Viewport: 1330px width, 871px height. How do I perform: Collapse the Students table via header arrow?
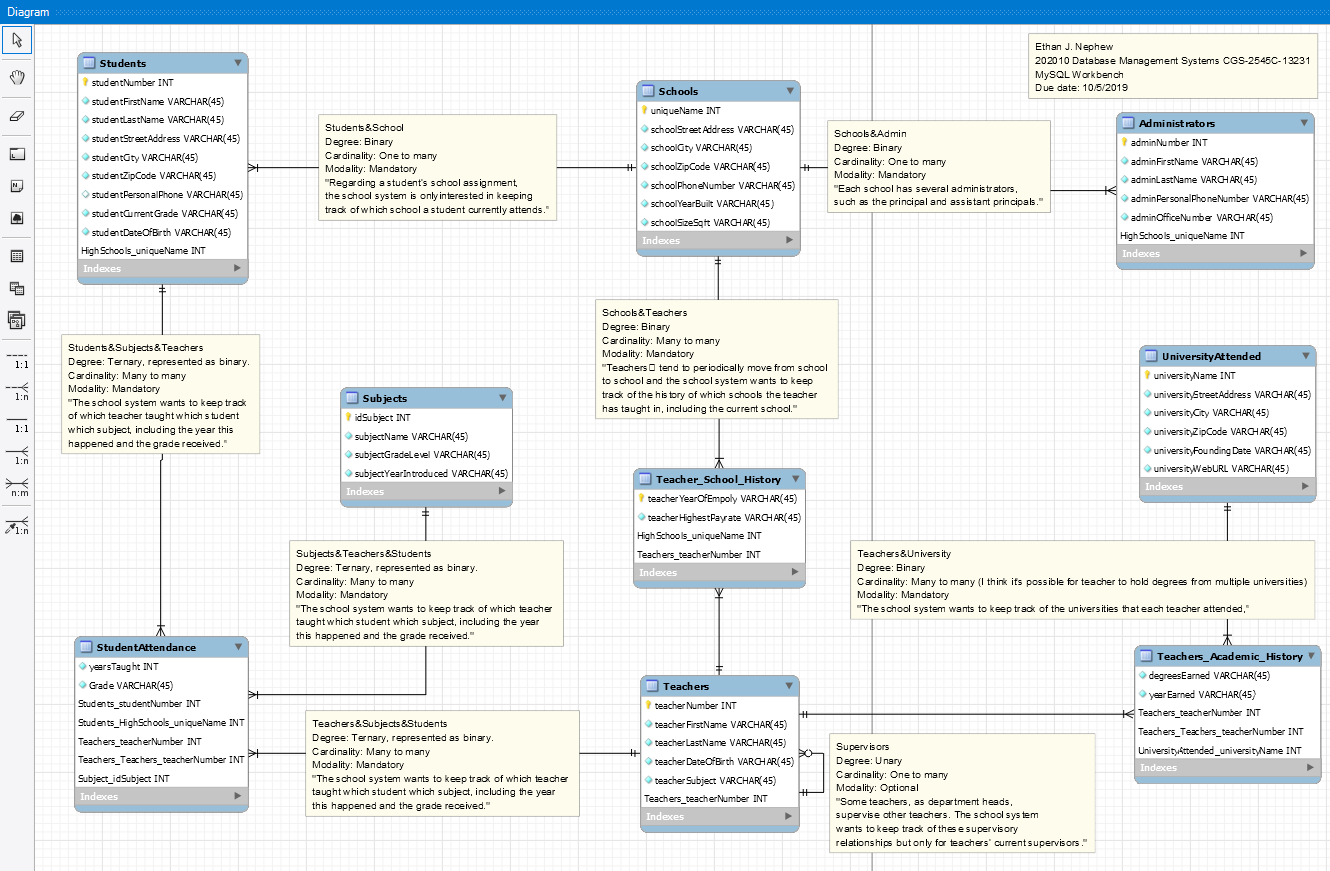[238, 63]
